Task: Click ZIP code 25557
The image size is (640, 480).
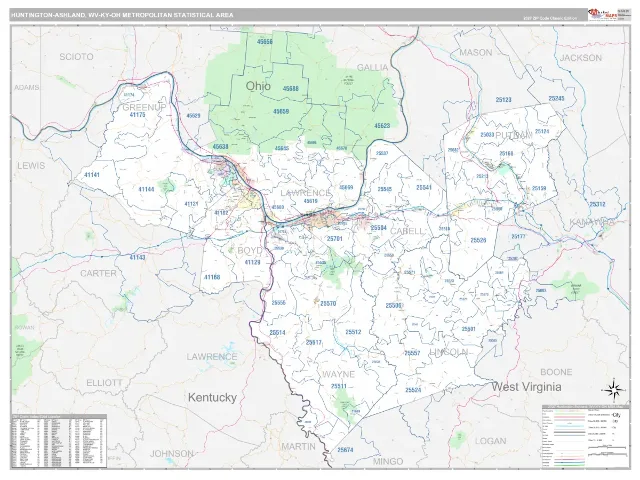Action: (x=412, y=353)
